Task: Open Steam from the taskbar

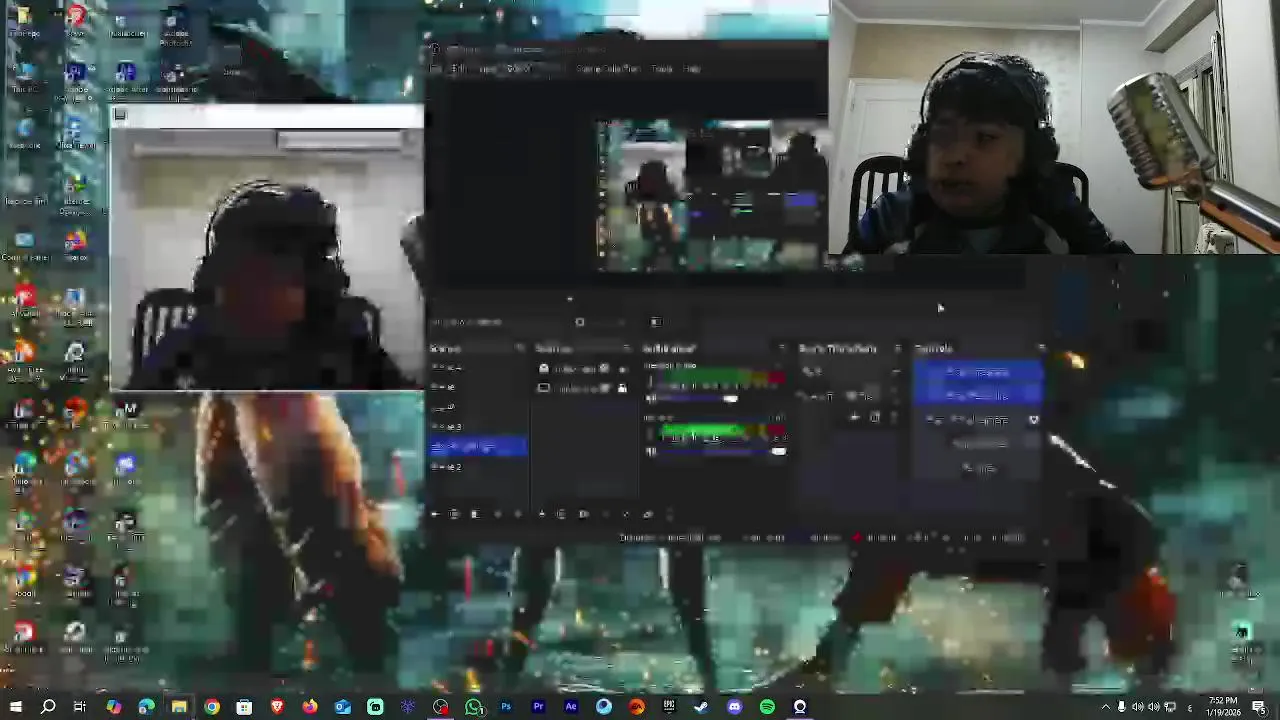Action: click(701, 707)
